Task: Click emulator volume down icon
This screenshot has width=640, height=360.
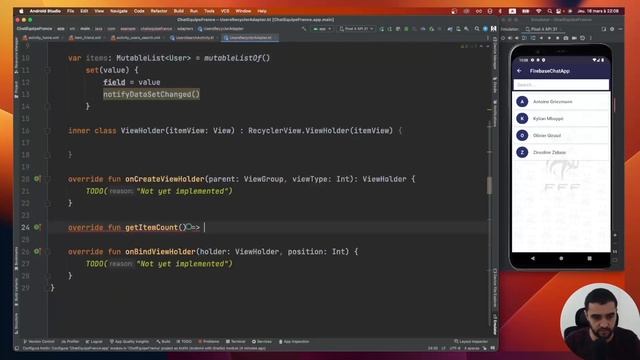Action: coord(517,38)
